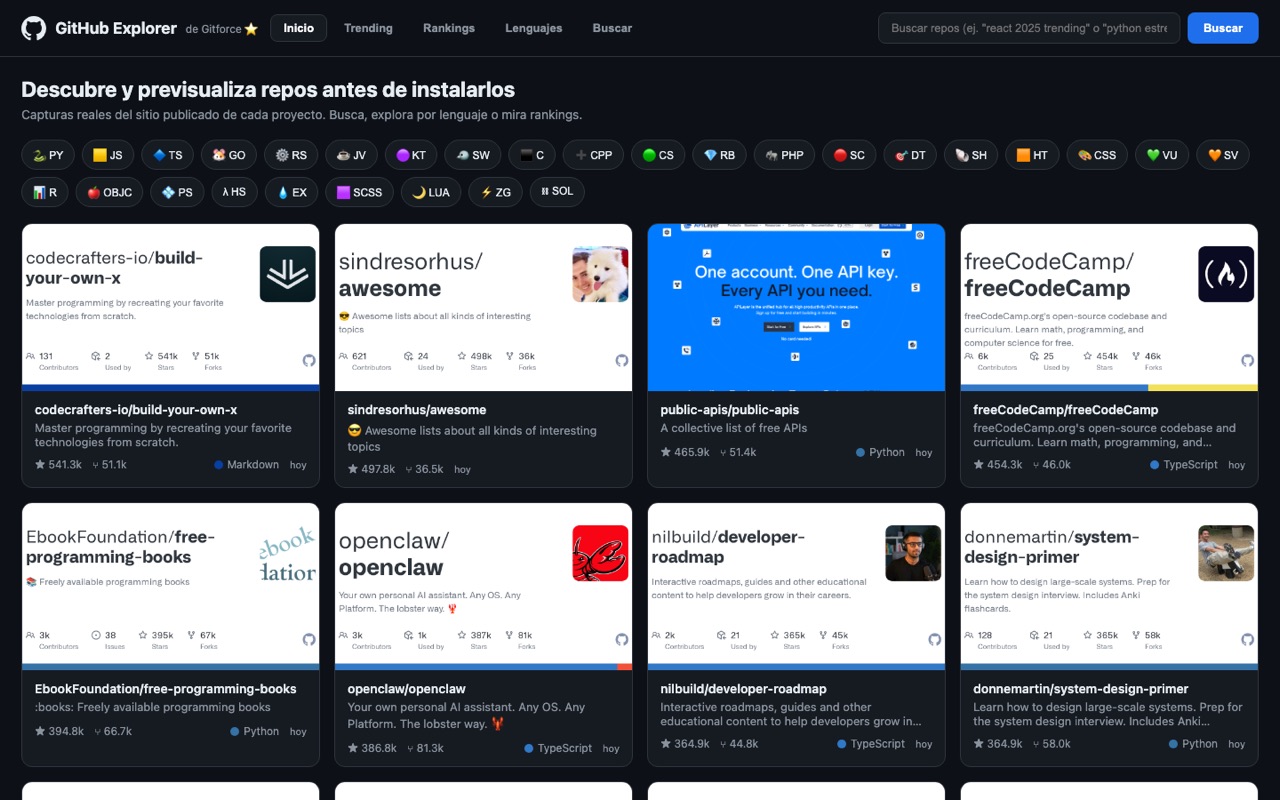The width and height of the screenshot is (1280, 800).
Task: Select the SCSS language chip
Action: pos(359,192)
